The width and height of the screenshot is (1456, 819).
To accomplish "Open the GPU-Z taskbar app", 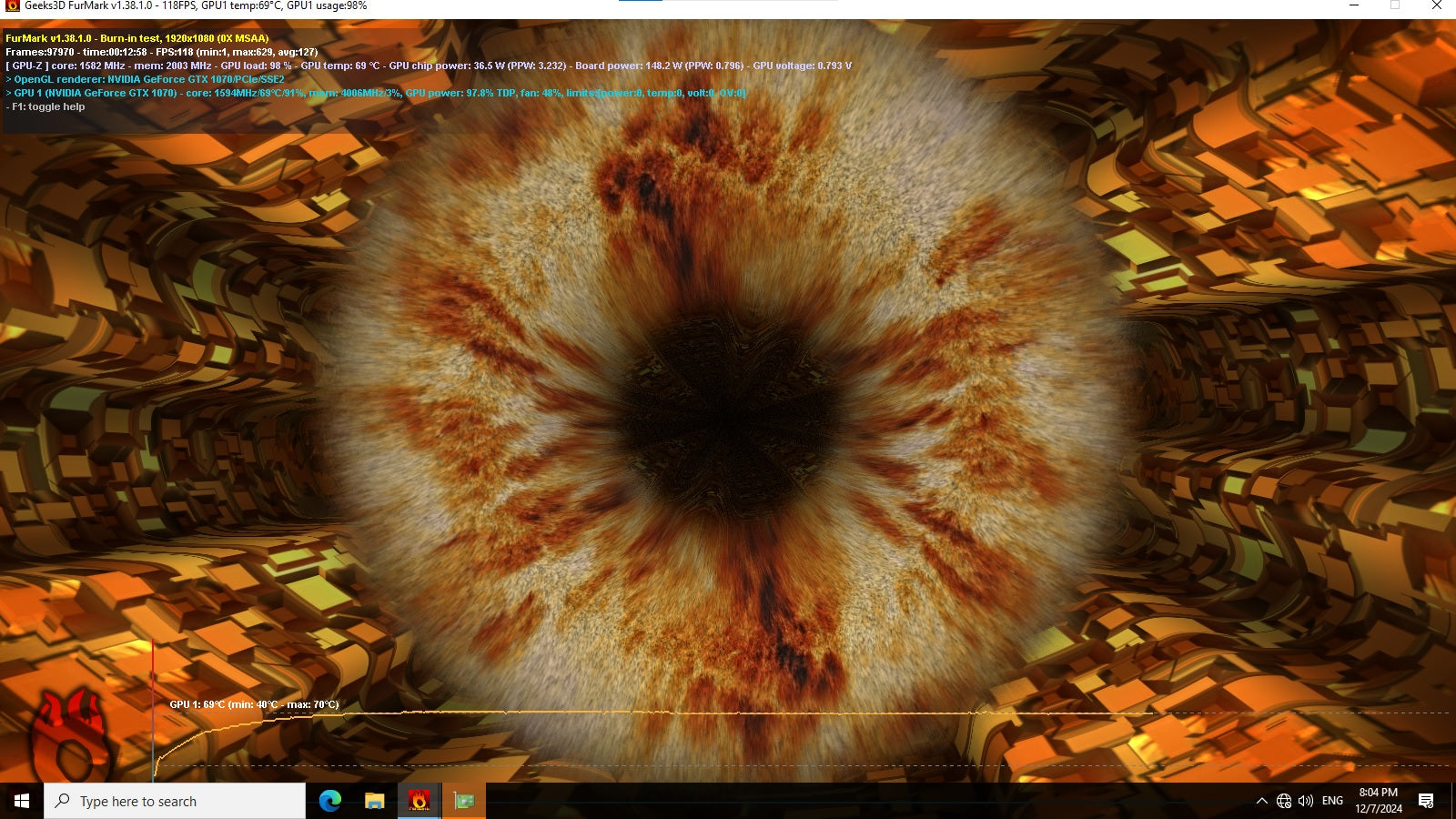I will (464, 801).
